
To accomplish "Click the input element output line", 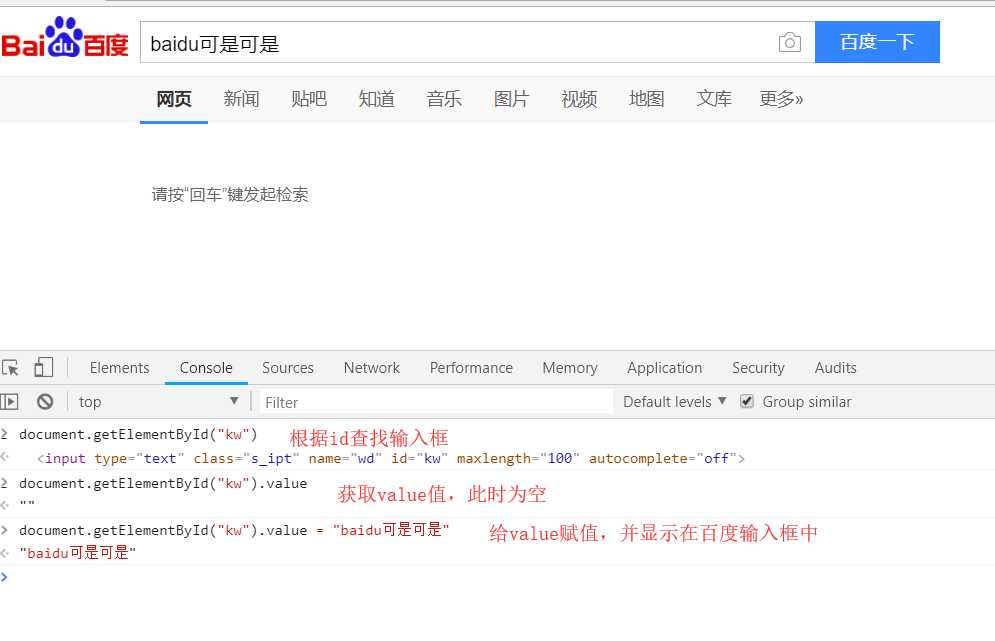I will tap(390, 458).
